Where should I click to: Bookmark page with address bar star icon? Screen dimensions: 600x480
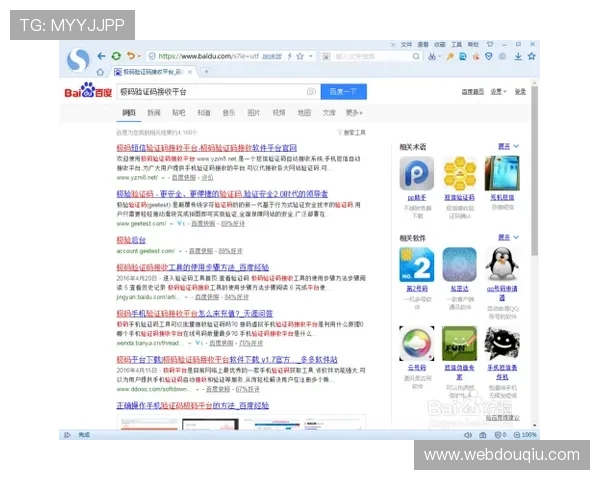(x=300, y=56)
